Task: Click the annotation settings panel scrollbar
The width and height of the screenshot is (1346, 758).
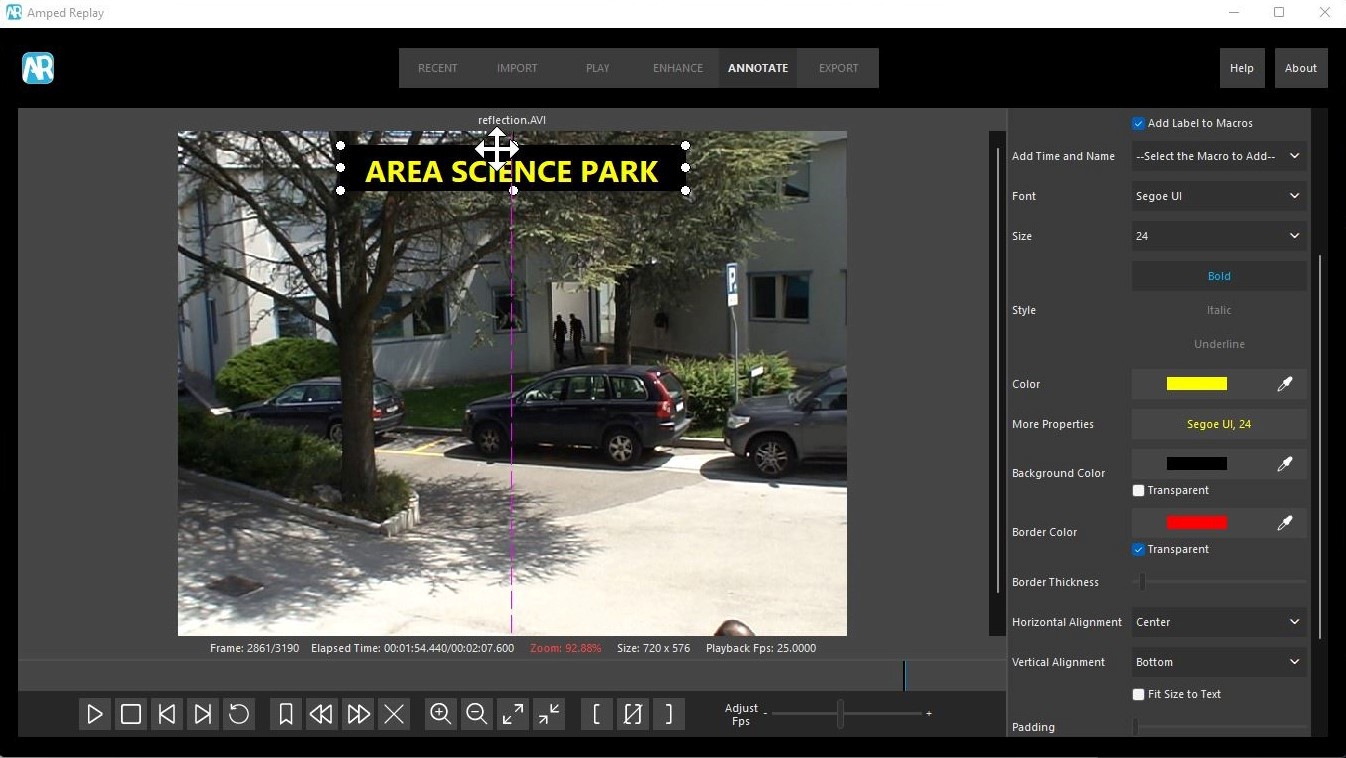Action: (1320, 447)
